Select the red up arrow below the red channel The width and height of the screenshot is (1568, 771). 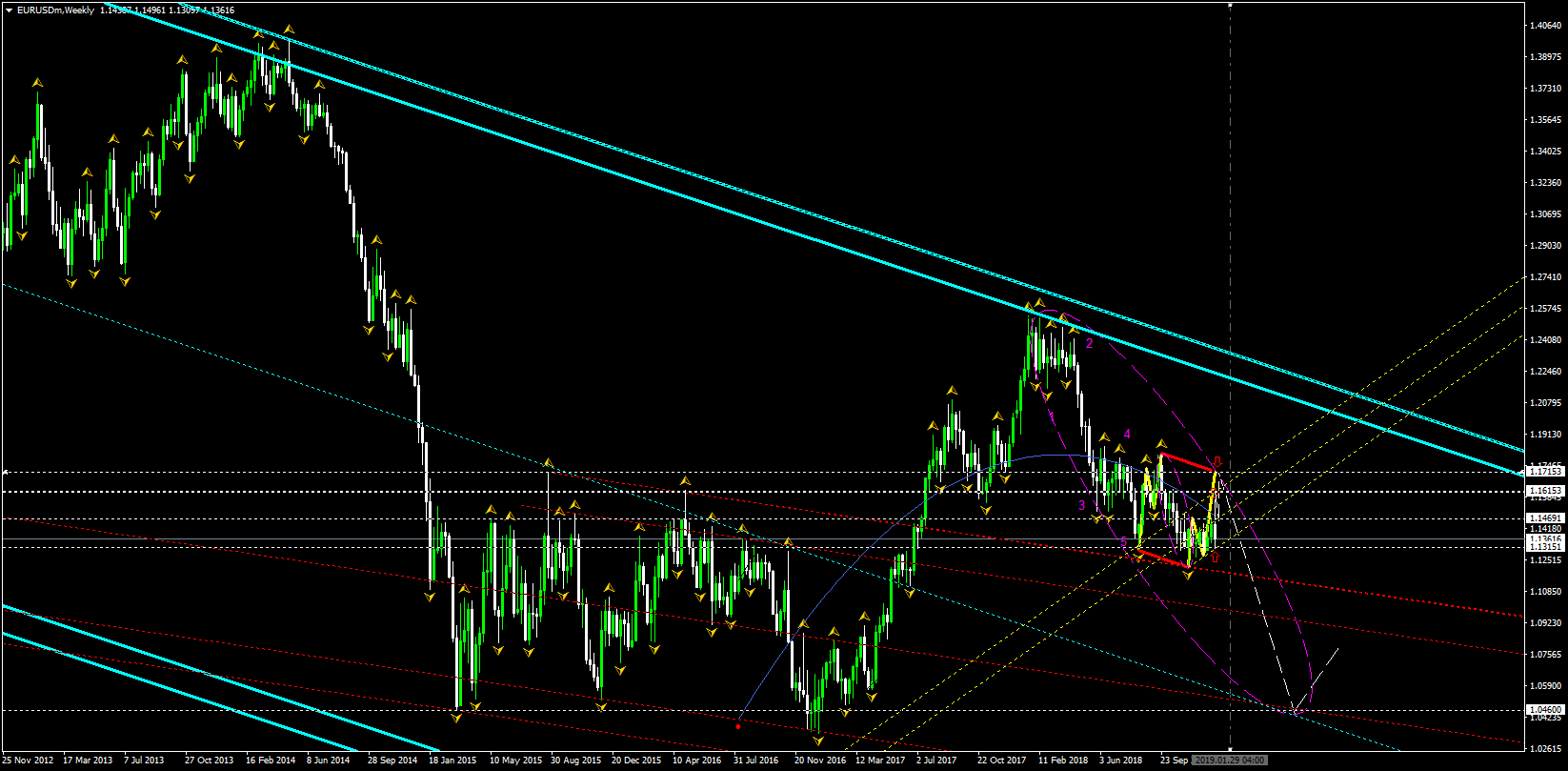[x=1215, y=558]
